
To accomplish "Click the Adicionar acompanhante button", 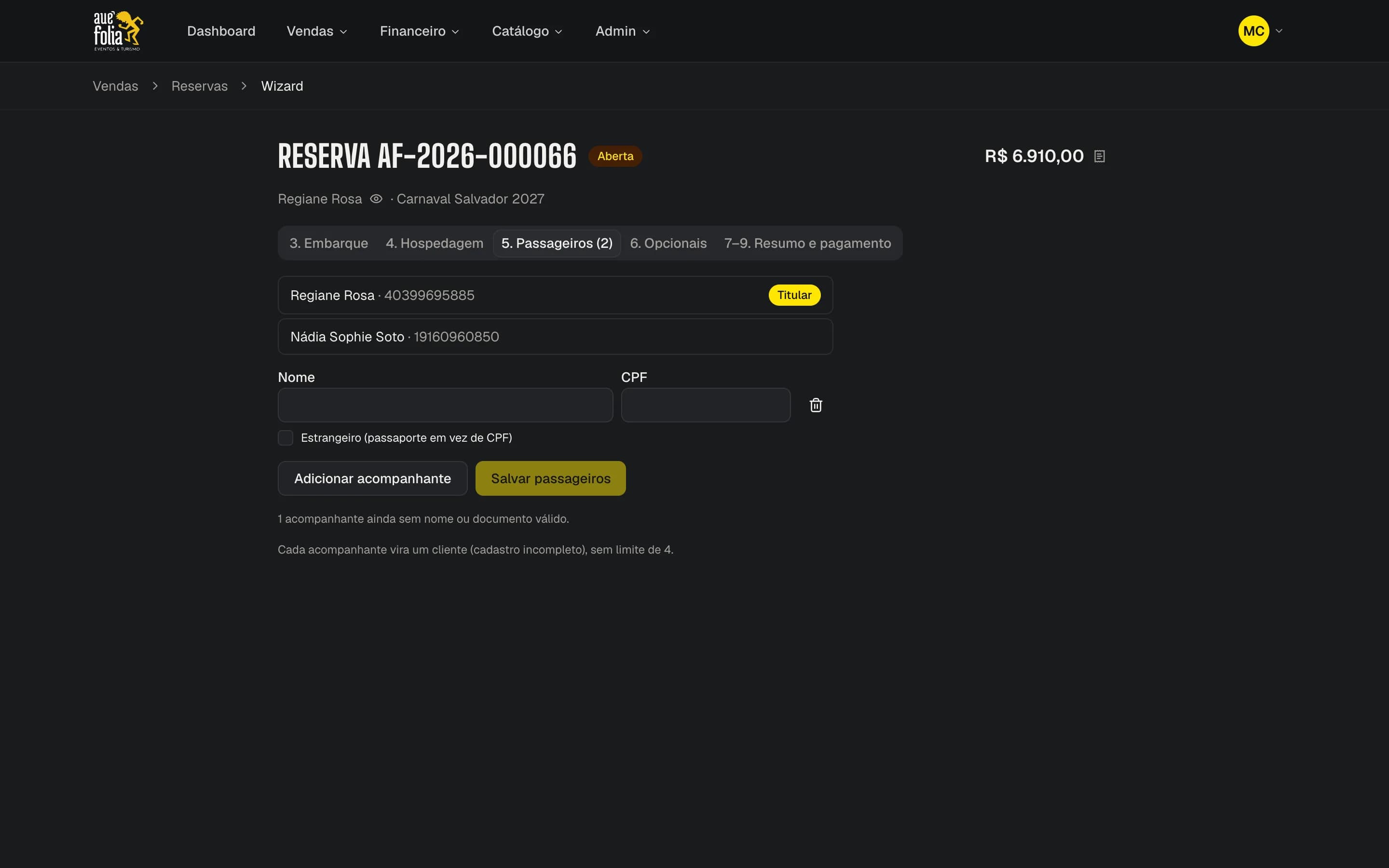I will pos(372,478).
